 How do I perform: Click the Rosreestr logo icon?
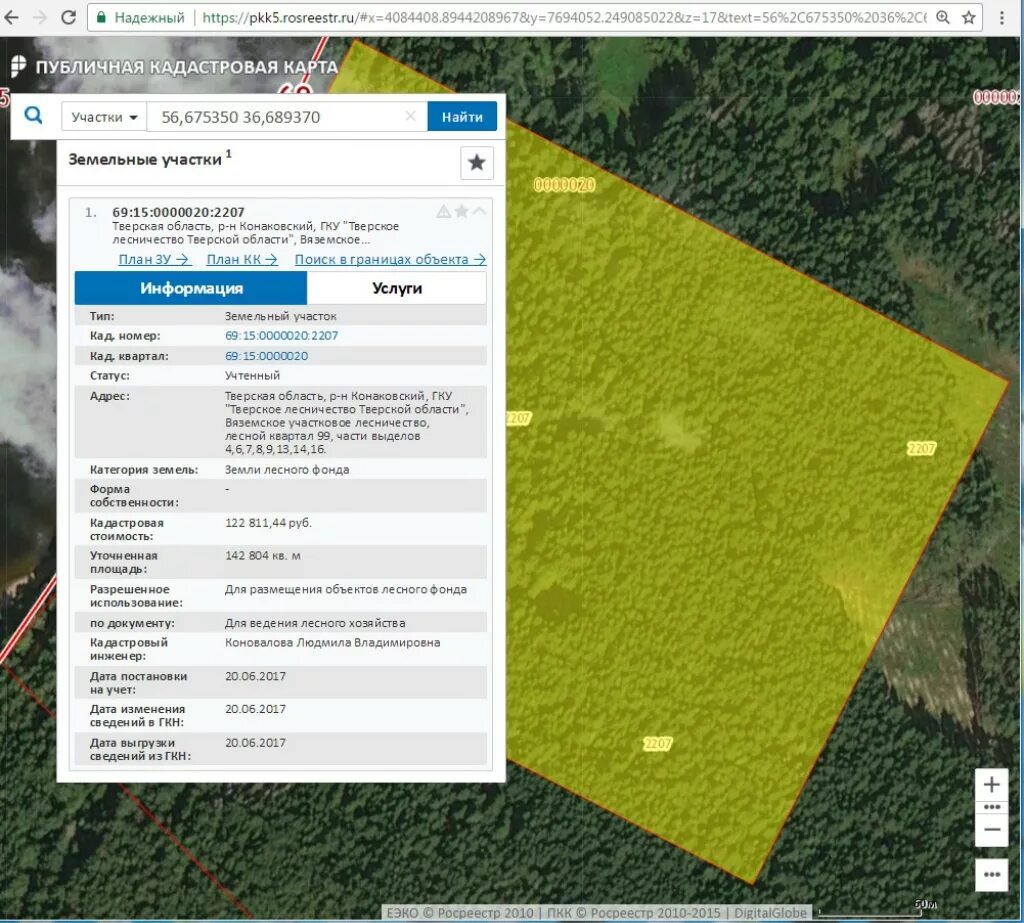(19, 66)
